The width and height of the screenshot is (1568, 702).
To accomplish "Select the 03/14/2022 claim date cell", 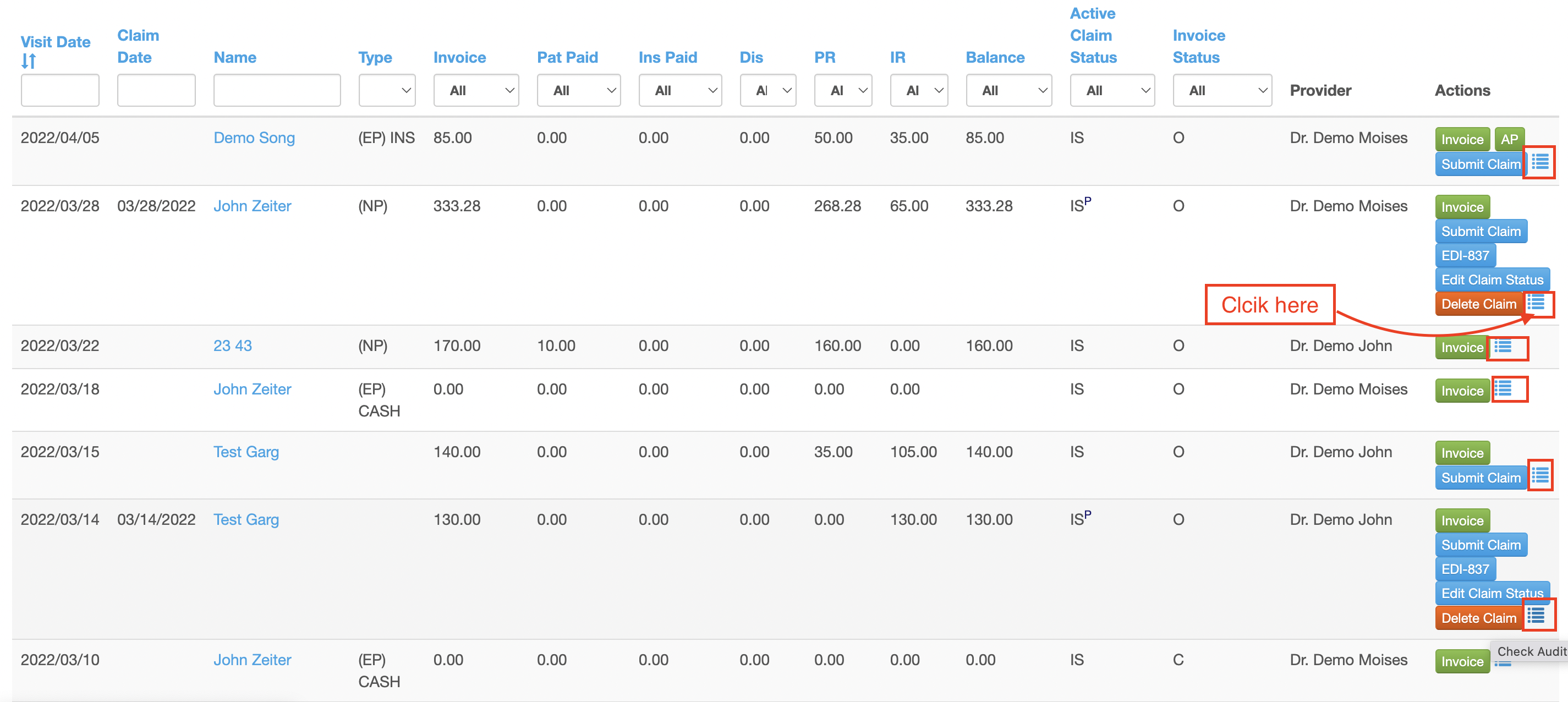I will coord(156,519).
